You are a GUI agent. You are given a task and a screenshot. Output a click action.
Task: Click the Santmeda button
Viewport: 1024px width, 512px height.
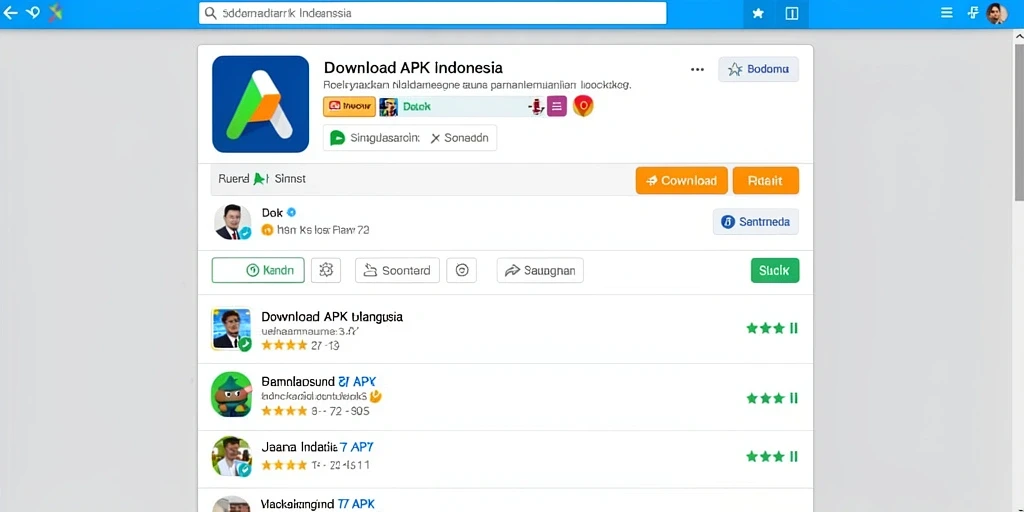(x=756, y=222)
